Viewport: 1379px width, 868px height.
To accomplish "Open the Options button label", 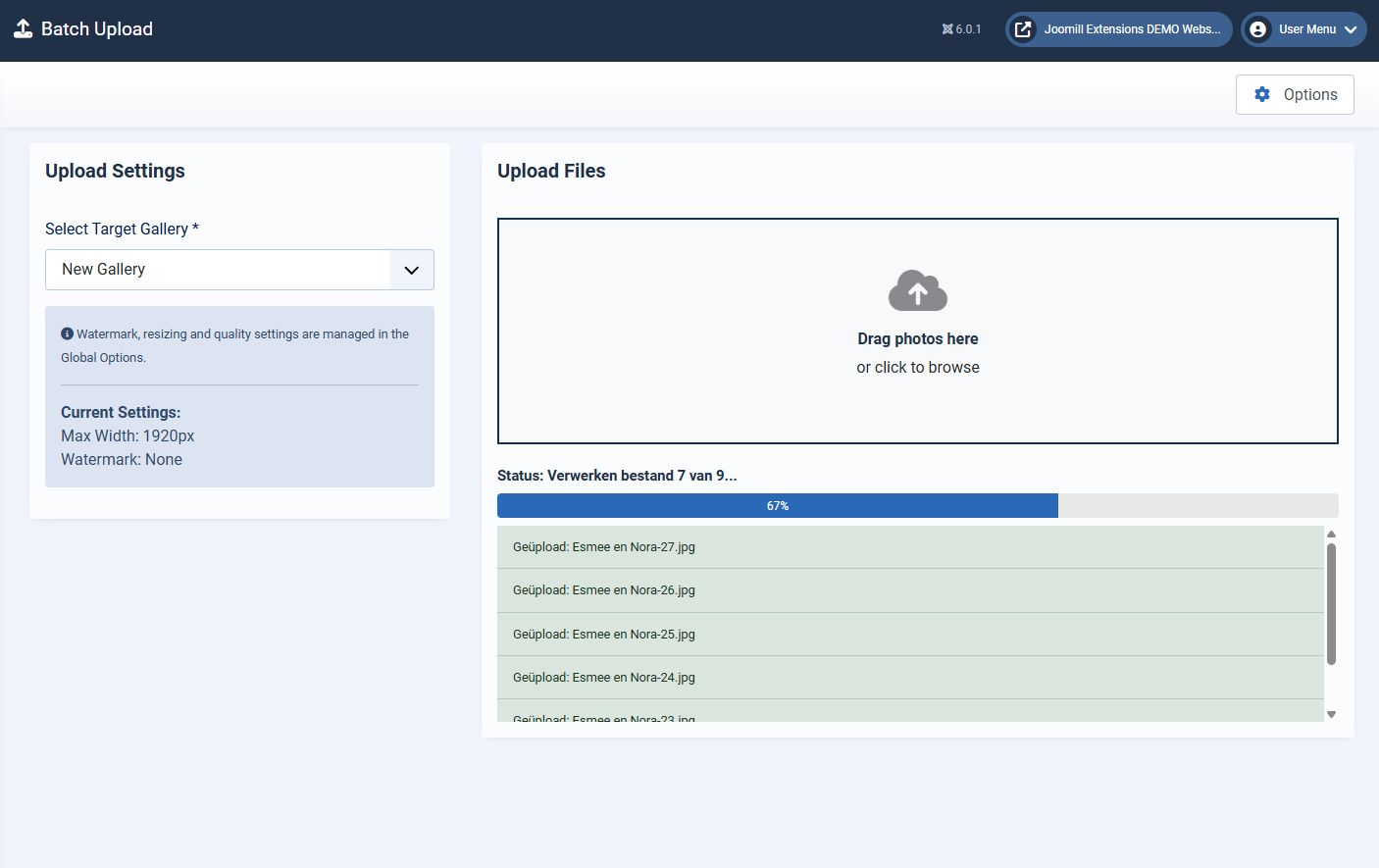I will 1309,94.
